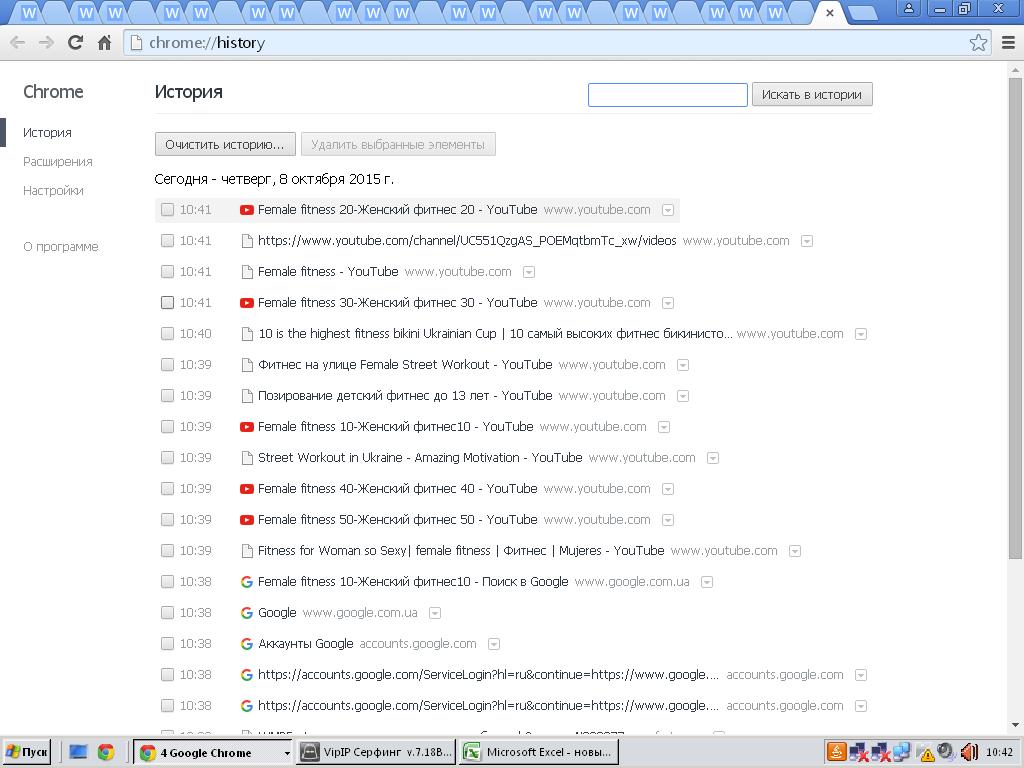Viewport: 1024px width, 768px height.
Task: Open dropdown arrow for channel videos URL entry
Action: pos(807,242)
